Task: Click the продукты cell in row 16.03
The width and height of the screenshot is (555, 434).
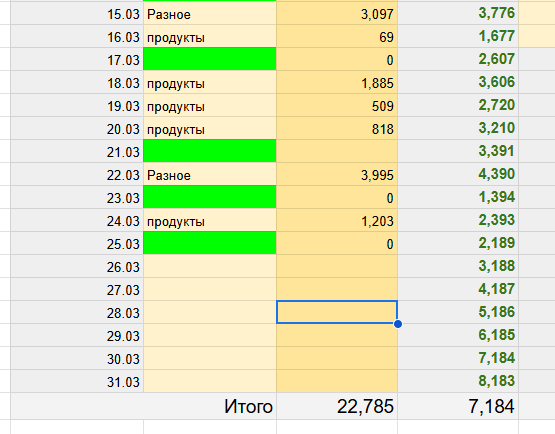Action: coord(210,36)
